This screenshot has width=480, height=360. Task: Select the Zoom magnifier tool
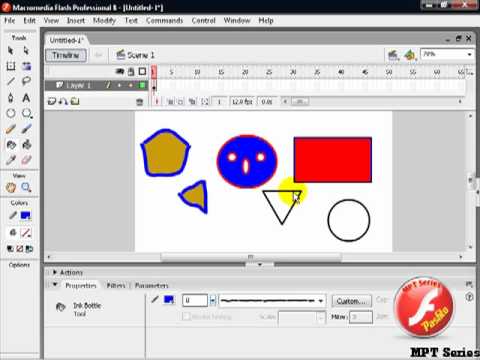click(26, 187)
